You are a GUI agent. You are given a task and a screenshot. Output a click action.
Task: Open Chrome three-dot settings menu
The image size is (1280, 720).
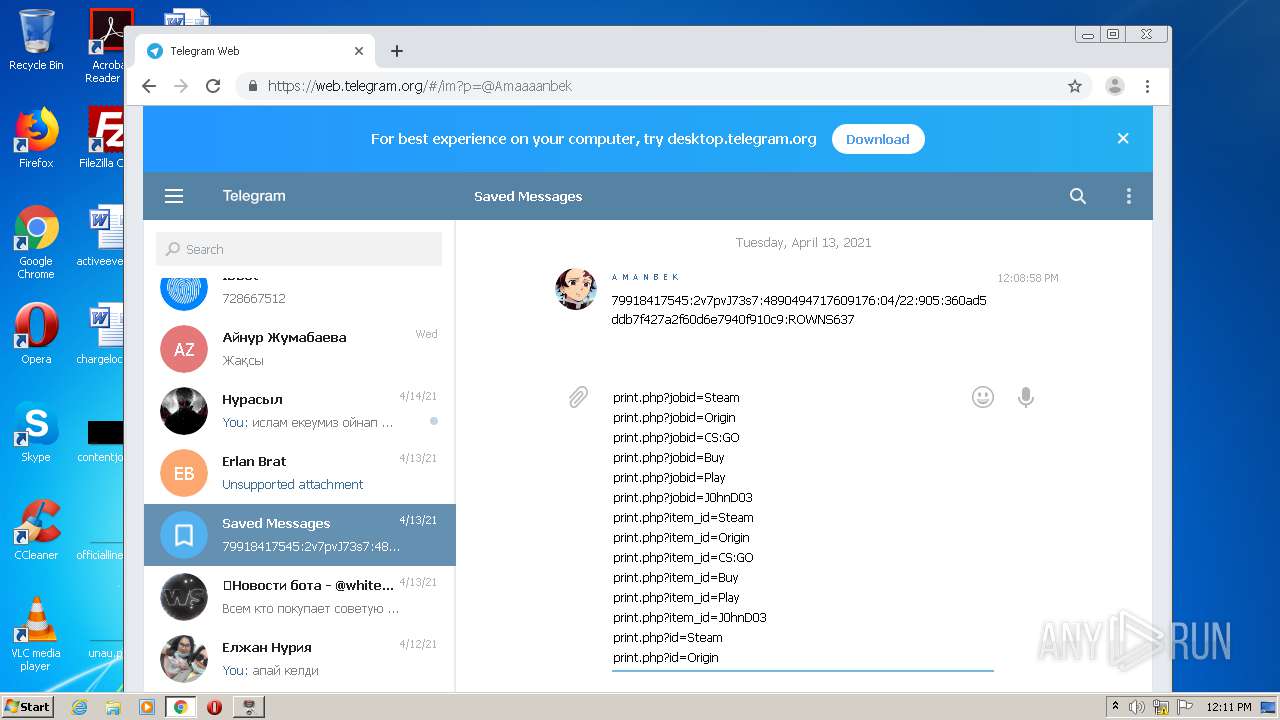(1147, 86)
